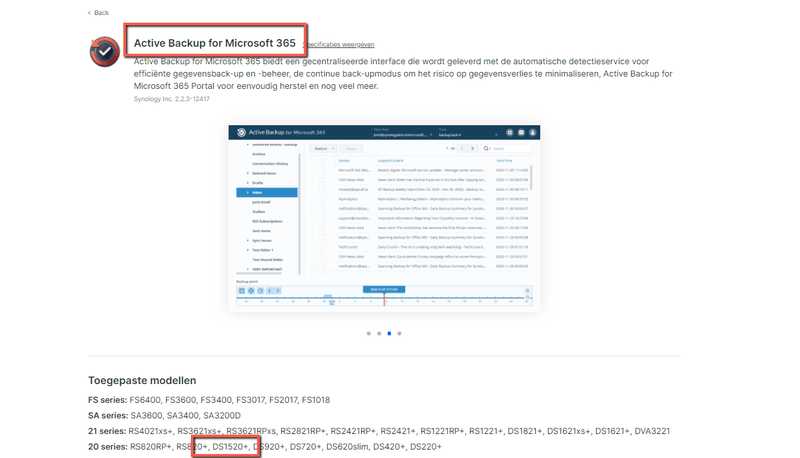Viewport: 800px width, 458px height.
Task: Click the locate target icon on backup timeline
Action: [251, 291]
